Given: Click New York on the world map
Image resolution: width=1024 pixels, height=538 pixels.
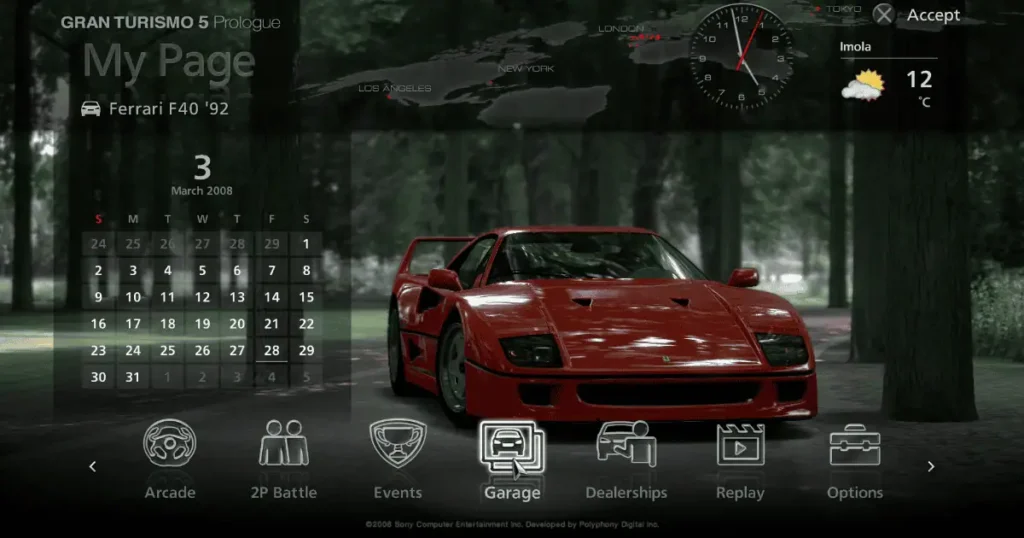Looking at the screenshot, I should click(526, 68).
